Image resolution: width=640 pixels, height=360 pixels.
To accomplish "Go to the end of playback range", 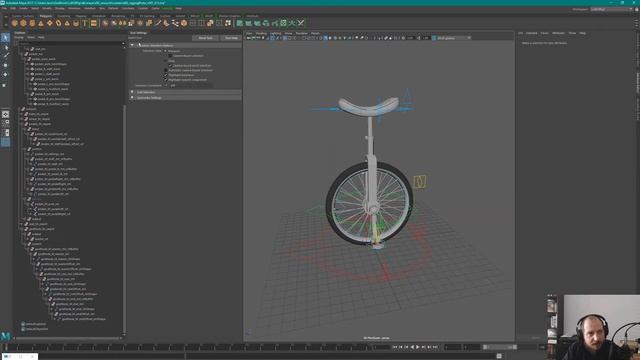I will pyautogui.click(x=435, y=347).
